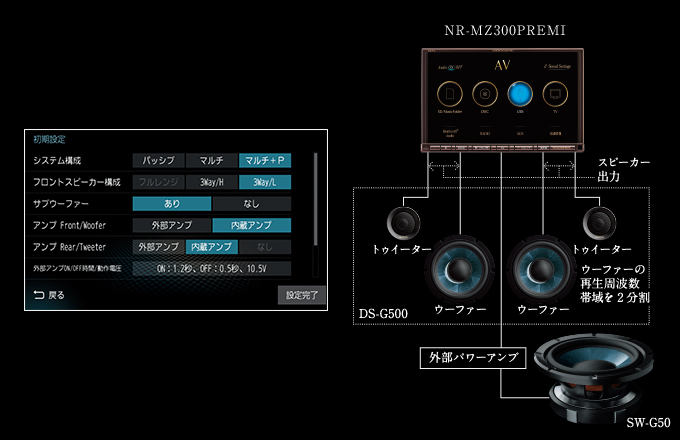Select the DISC source icon

(x=484, y=94)
